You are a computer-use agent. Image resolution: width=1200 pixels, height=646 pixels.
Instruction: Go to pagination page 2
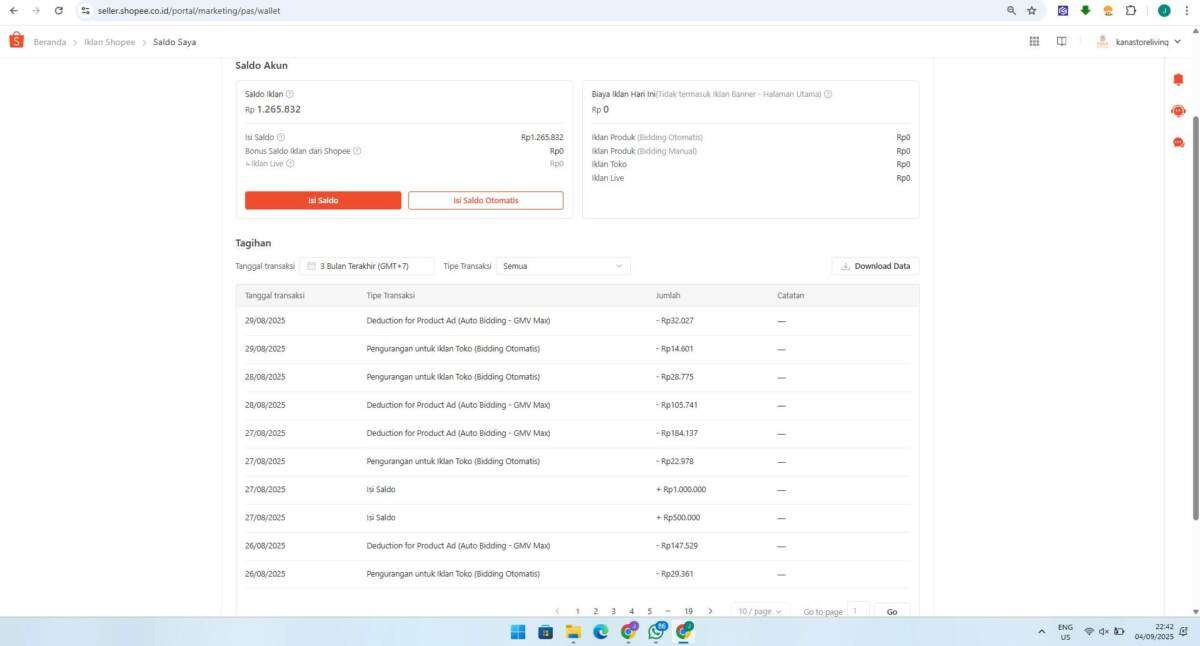(x=595, y=611)
